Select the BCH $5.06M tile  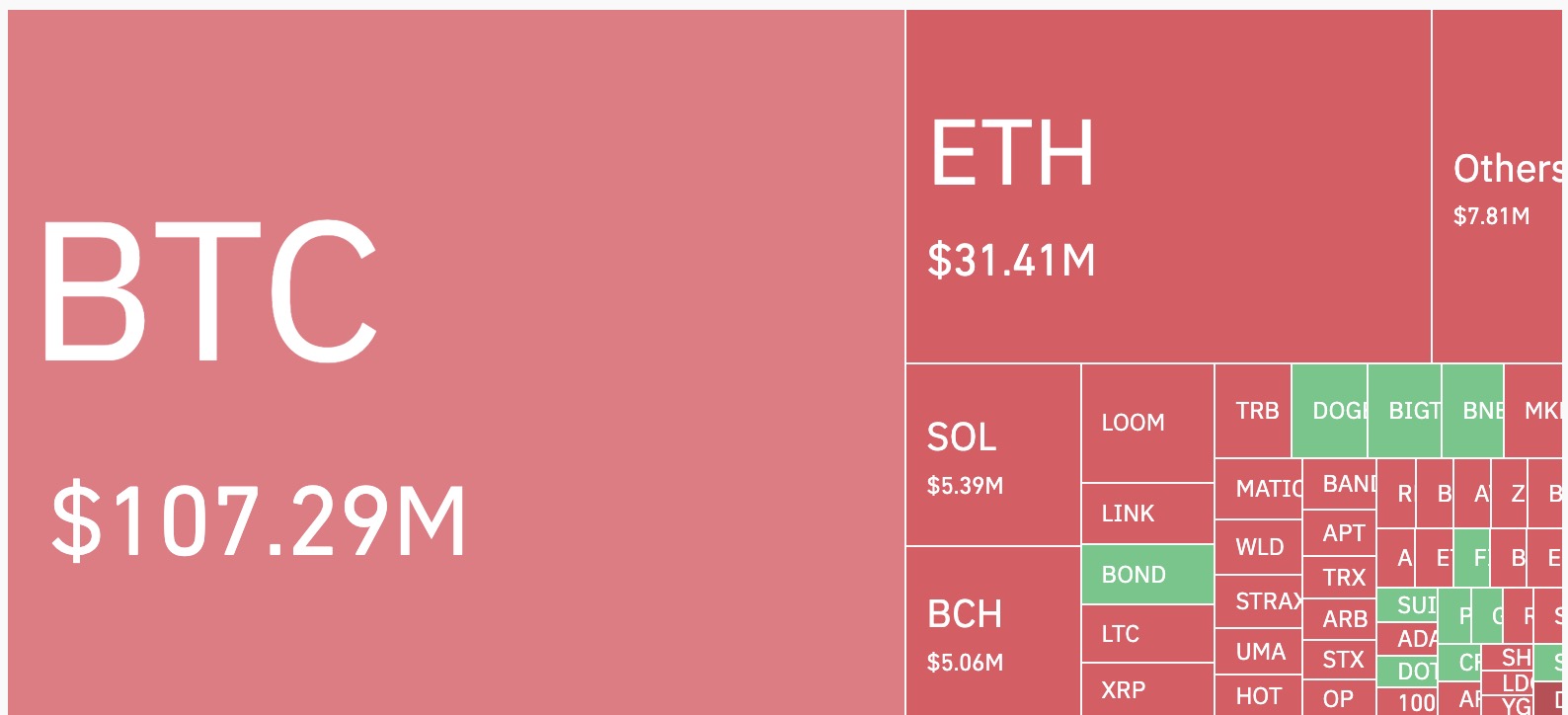[x=993, y=630]
